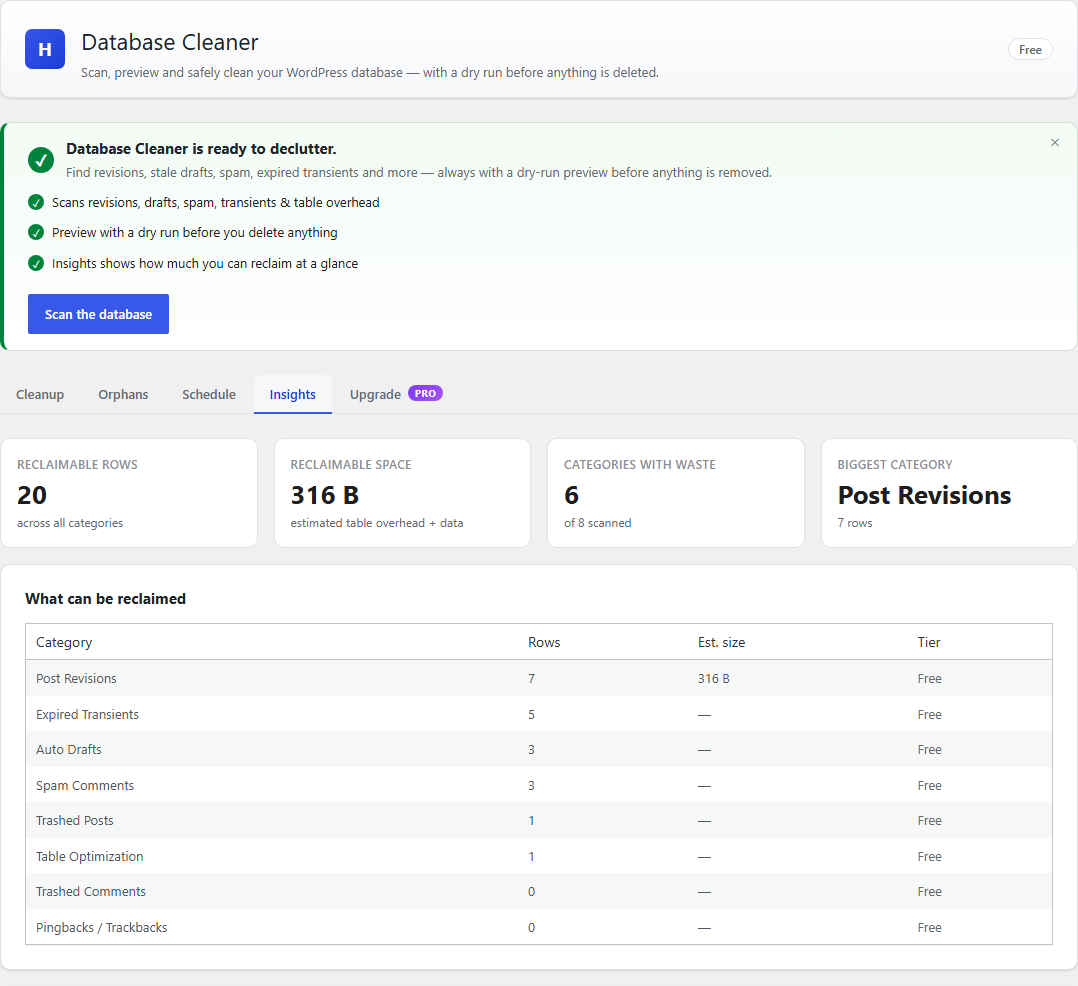Select the Spam Comments row label
Image resolution: width=1078 pixels, height=986 pixels.
(x=85, y=785)
